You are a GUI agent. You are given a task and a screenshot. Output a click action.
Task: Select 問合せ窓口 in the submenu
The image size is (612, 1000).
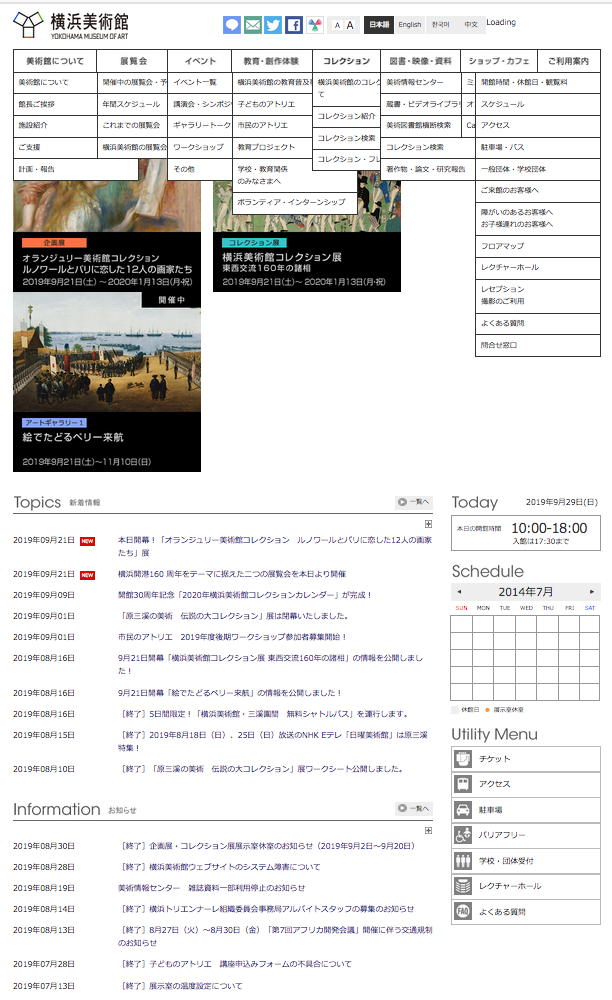tap(537, 345)
